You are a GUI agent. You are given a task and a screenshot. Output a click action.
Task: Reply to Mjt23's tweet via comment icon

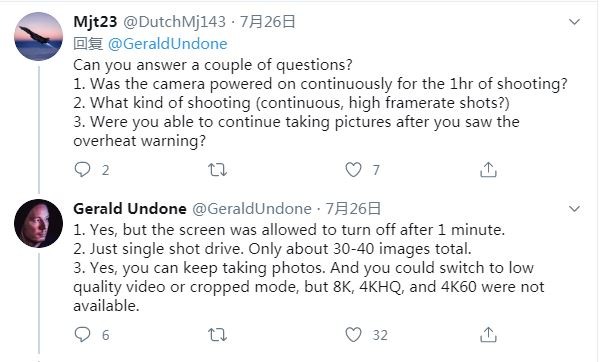click(82, 169)
